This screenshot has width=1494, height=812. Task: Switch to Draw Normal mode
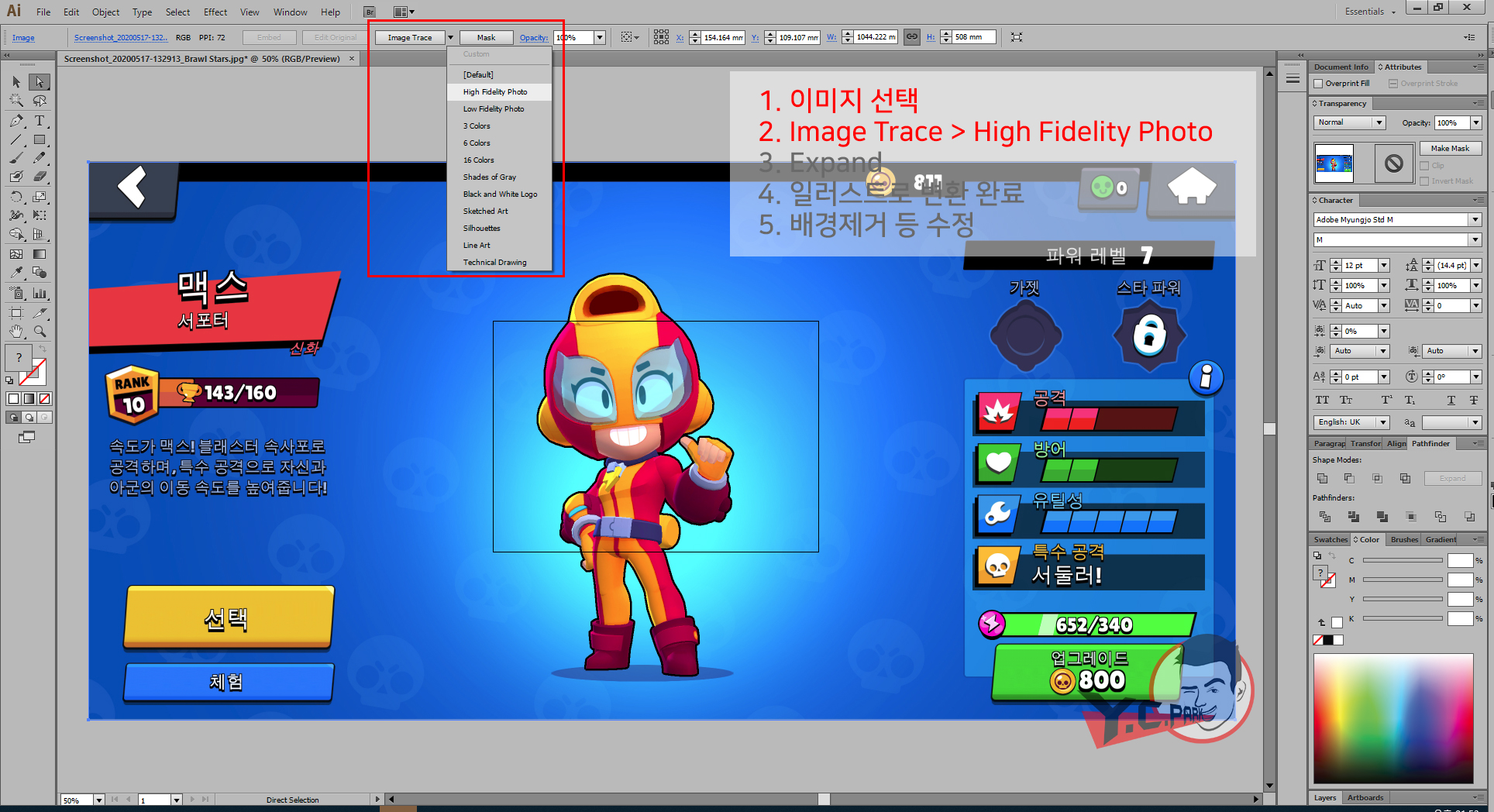(13, 417)
